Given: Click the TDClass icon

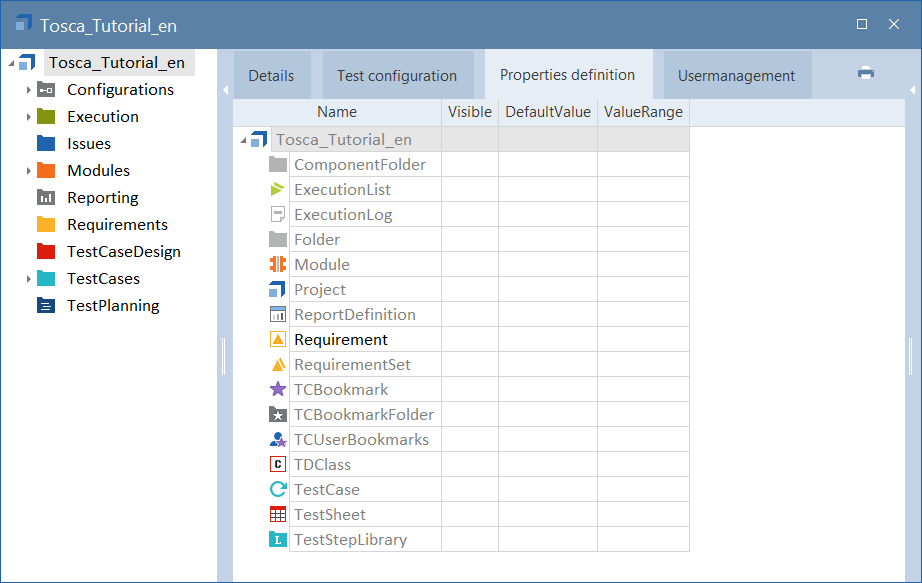Looking at the screenshot, I should pyautogui.click(x=278, y=465).
